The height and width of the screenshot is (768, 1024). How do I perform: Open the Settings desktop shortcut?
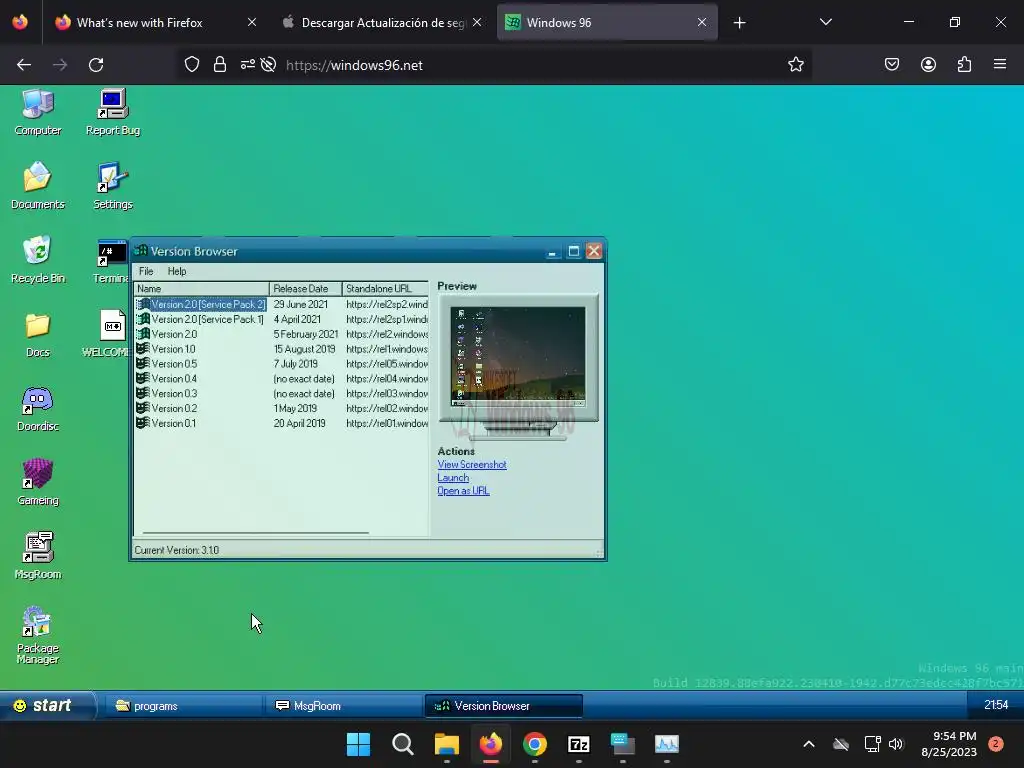pos(113,186)
